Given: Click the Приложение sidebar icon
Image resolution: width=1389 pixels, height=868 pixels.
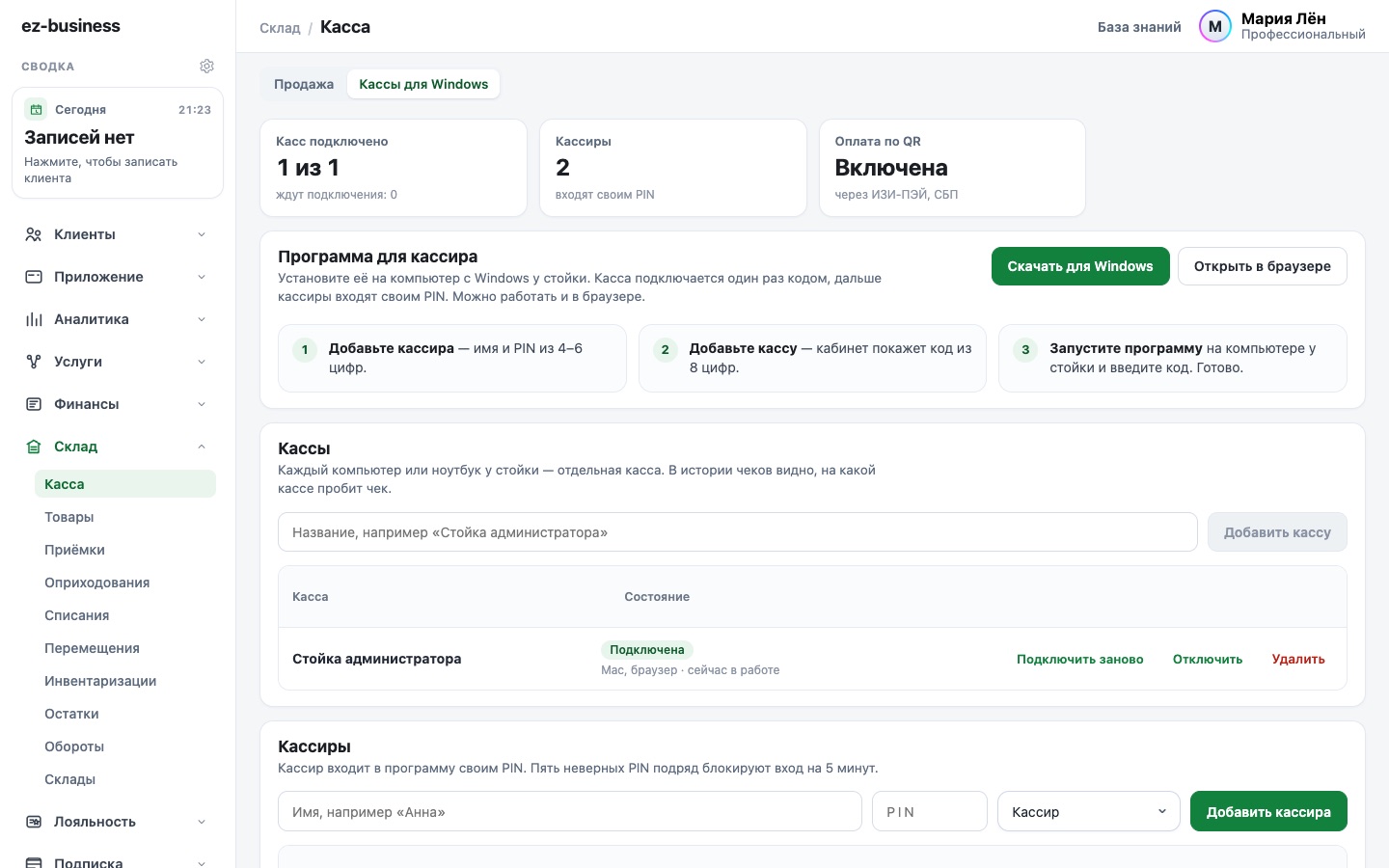Looking at the screenshot, I should [34, 277].
